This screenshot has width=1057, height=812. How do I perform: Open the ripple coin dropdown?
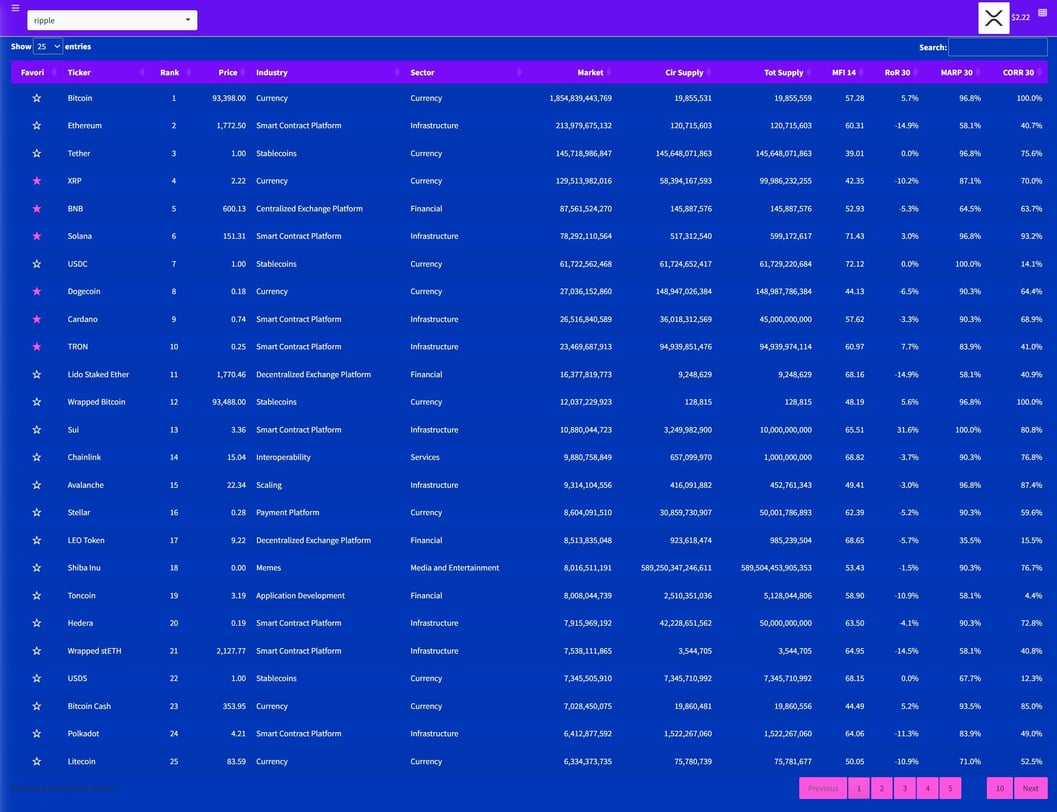point(112,20)
